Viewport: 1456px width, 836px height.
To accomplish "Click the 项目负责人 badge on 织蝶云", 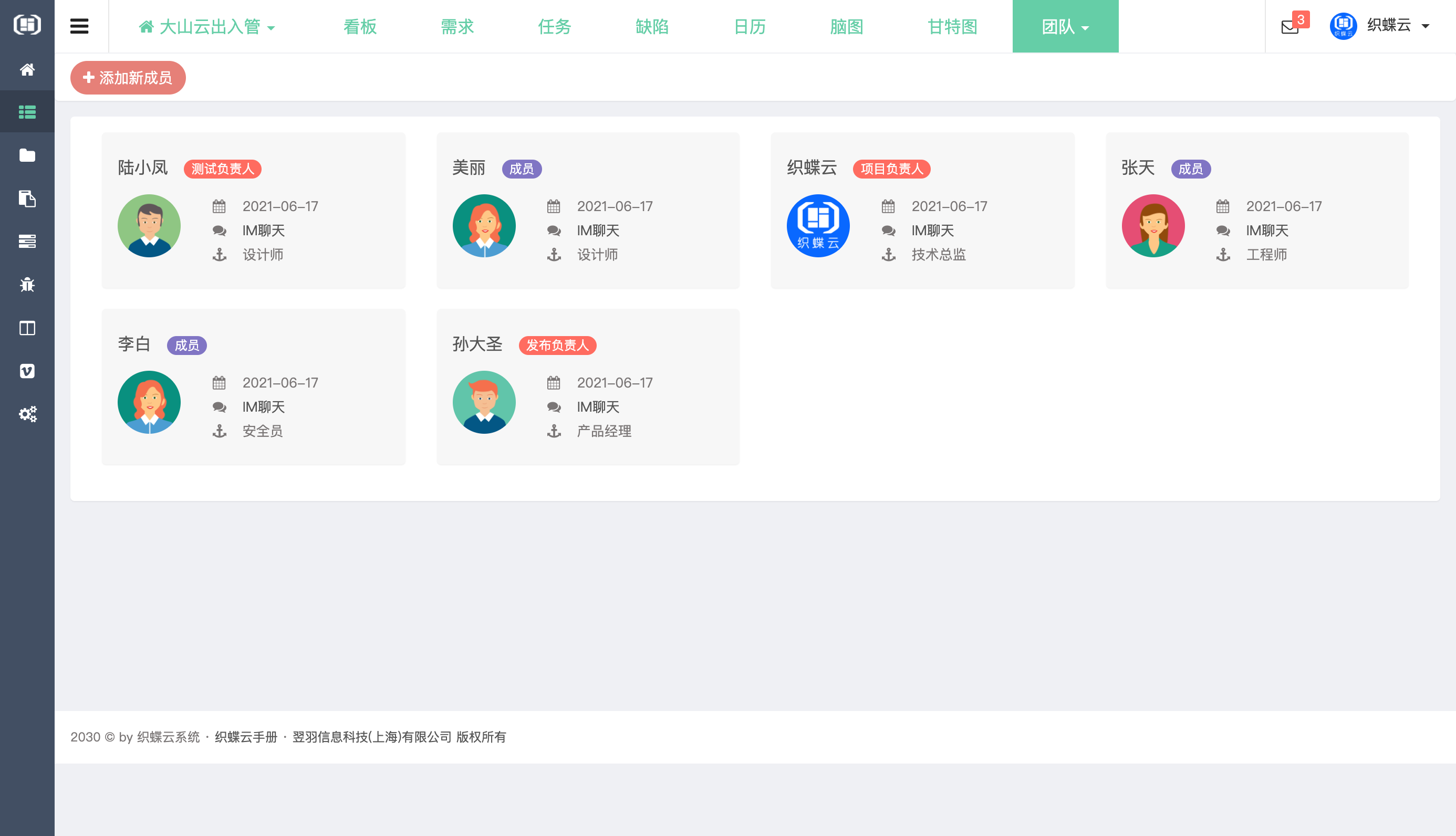I will tap(891, 169).
